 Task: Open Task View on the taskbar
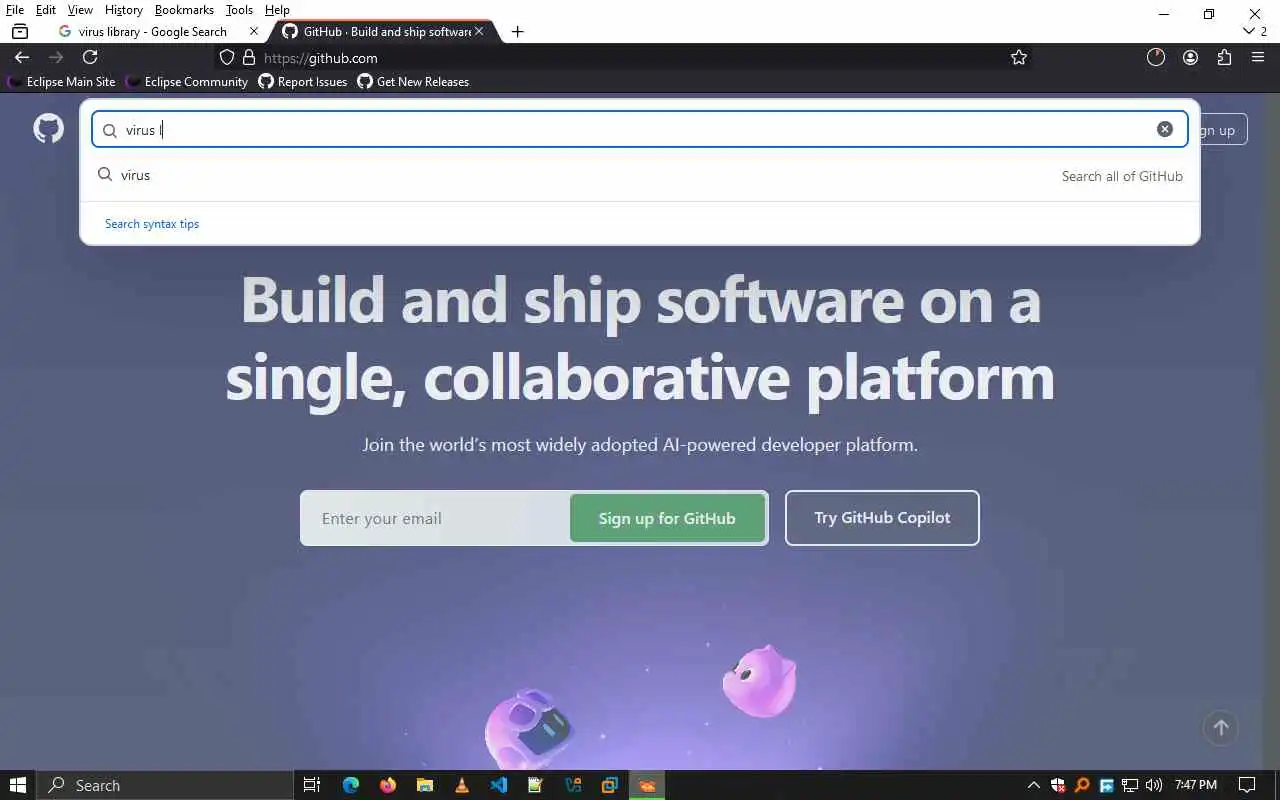312,785
